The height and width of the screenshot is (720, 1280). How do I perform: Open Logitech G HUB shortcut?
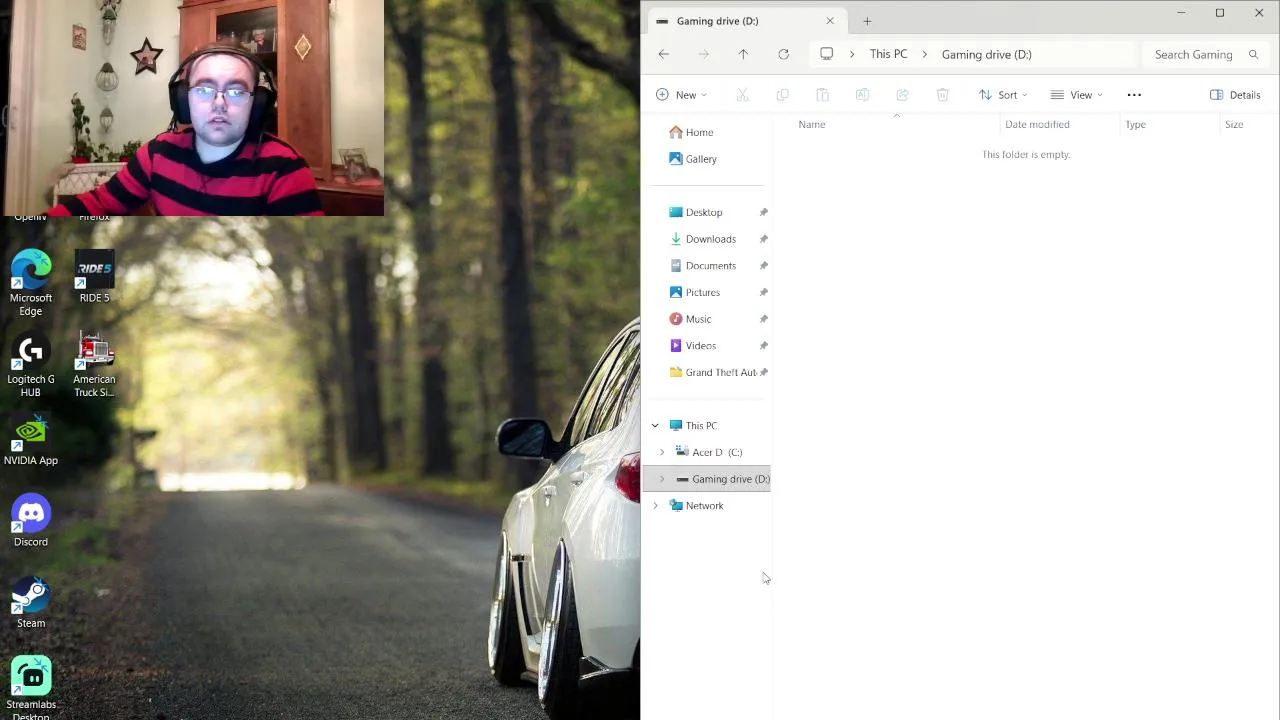31,365
